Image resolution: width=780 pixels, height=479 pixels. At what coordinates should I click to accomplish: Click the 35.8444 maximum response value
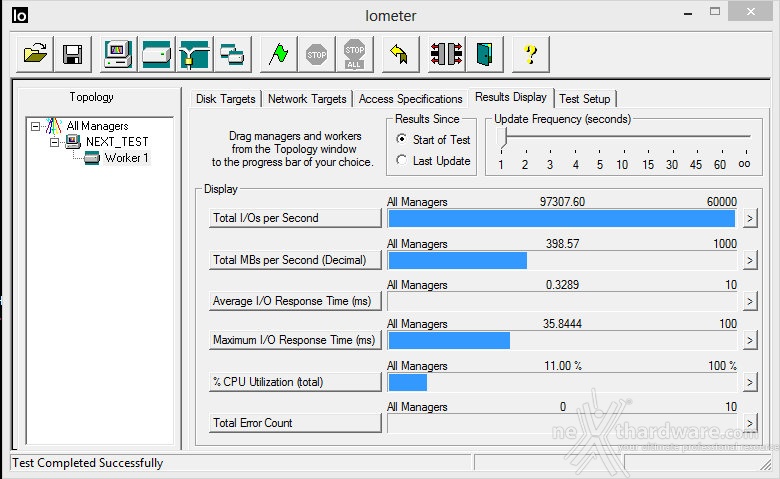coord(562,323)
